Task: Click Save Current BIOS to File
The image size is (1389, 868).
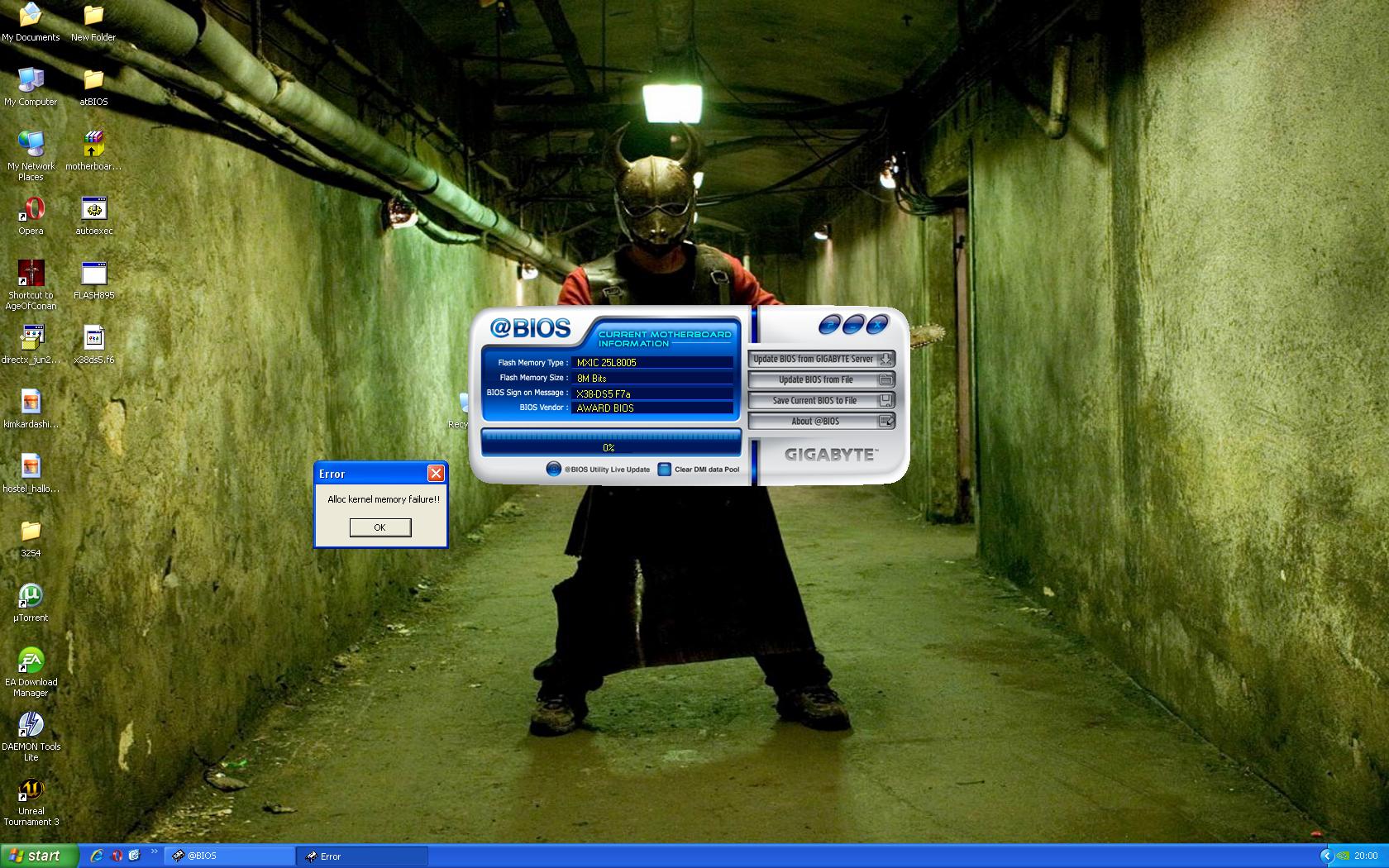Action: point(821,400)
